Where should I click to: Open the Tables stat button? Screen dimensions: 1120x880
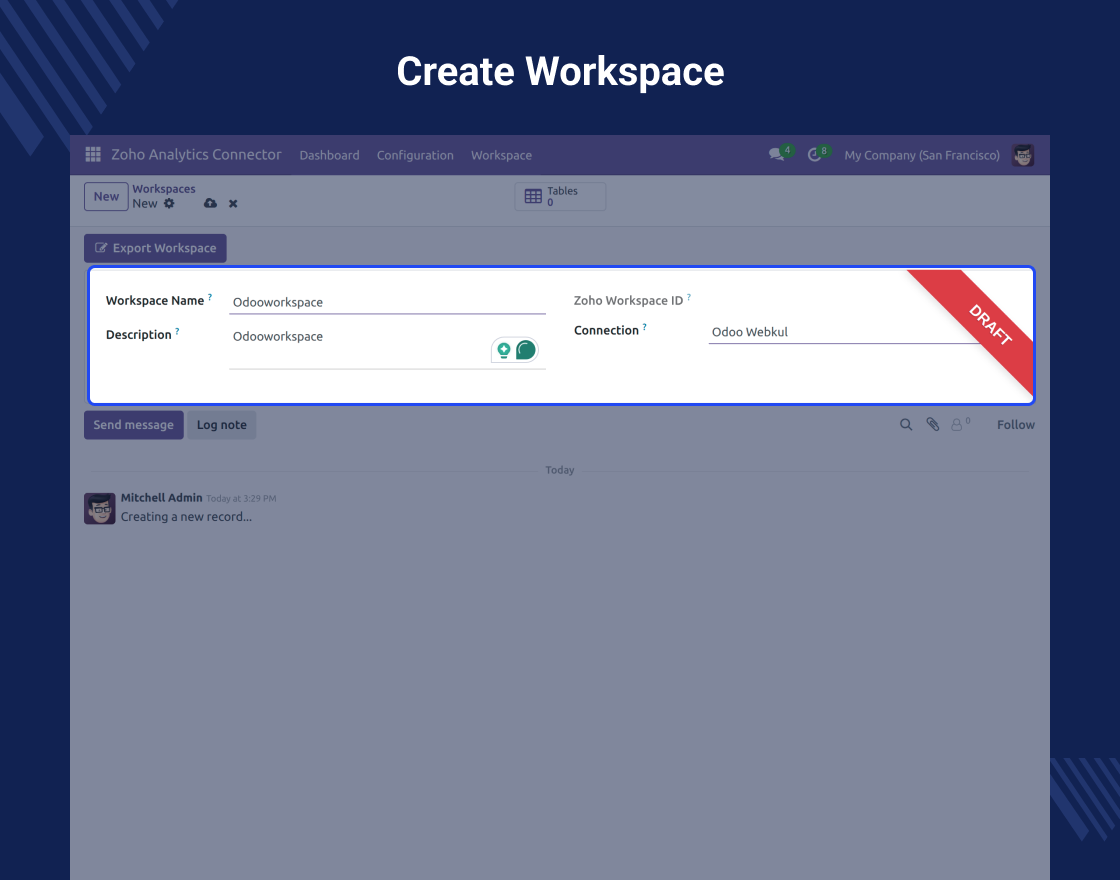[x=560, y=196]
